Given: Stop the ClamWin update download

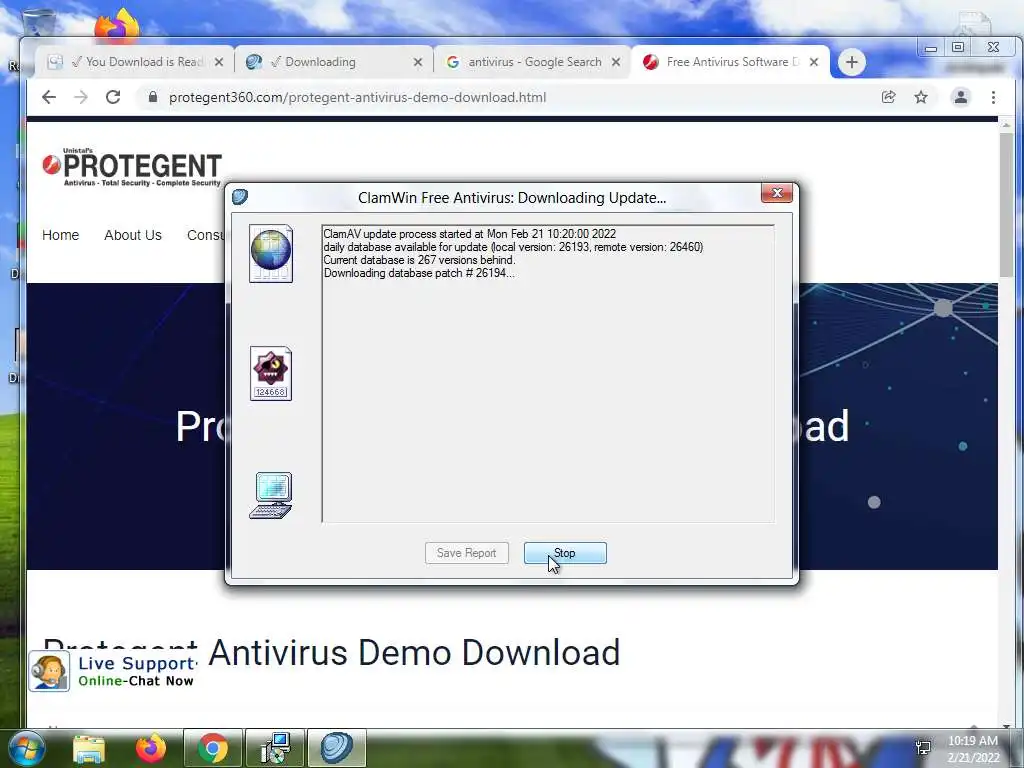Looking at the screenshot, I should click(x=565, y=553).
